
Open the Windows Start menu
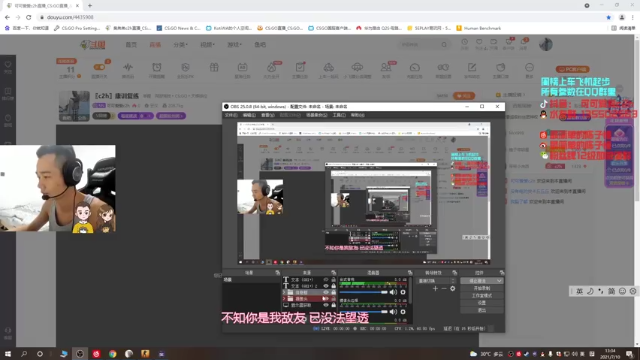coord(7,354)
